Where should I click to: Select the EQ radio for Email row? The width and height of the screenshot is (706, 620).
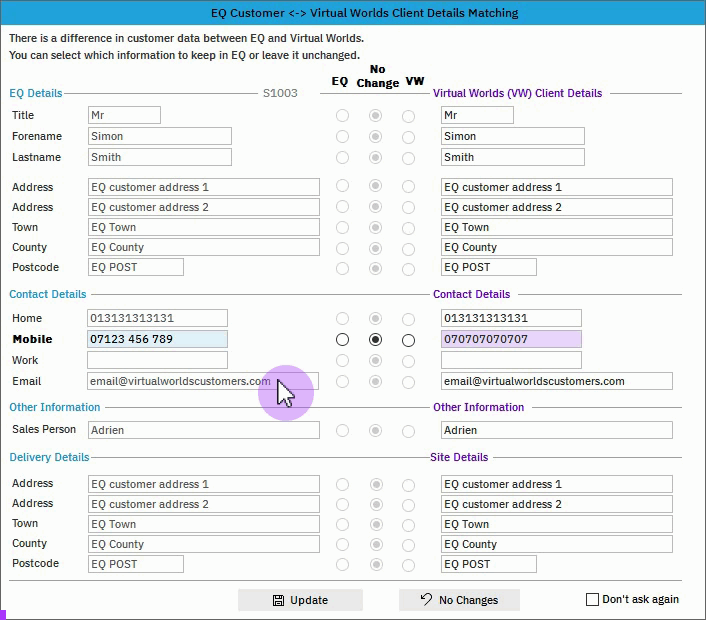coord(343,381)
